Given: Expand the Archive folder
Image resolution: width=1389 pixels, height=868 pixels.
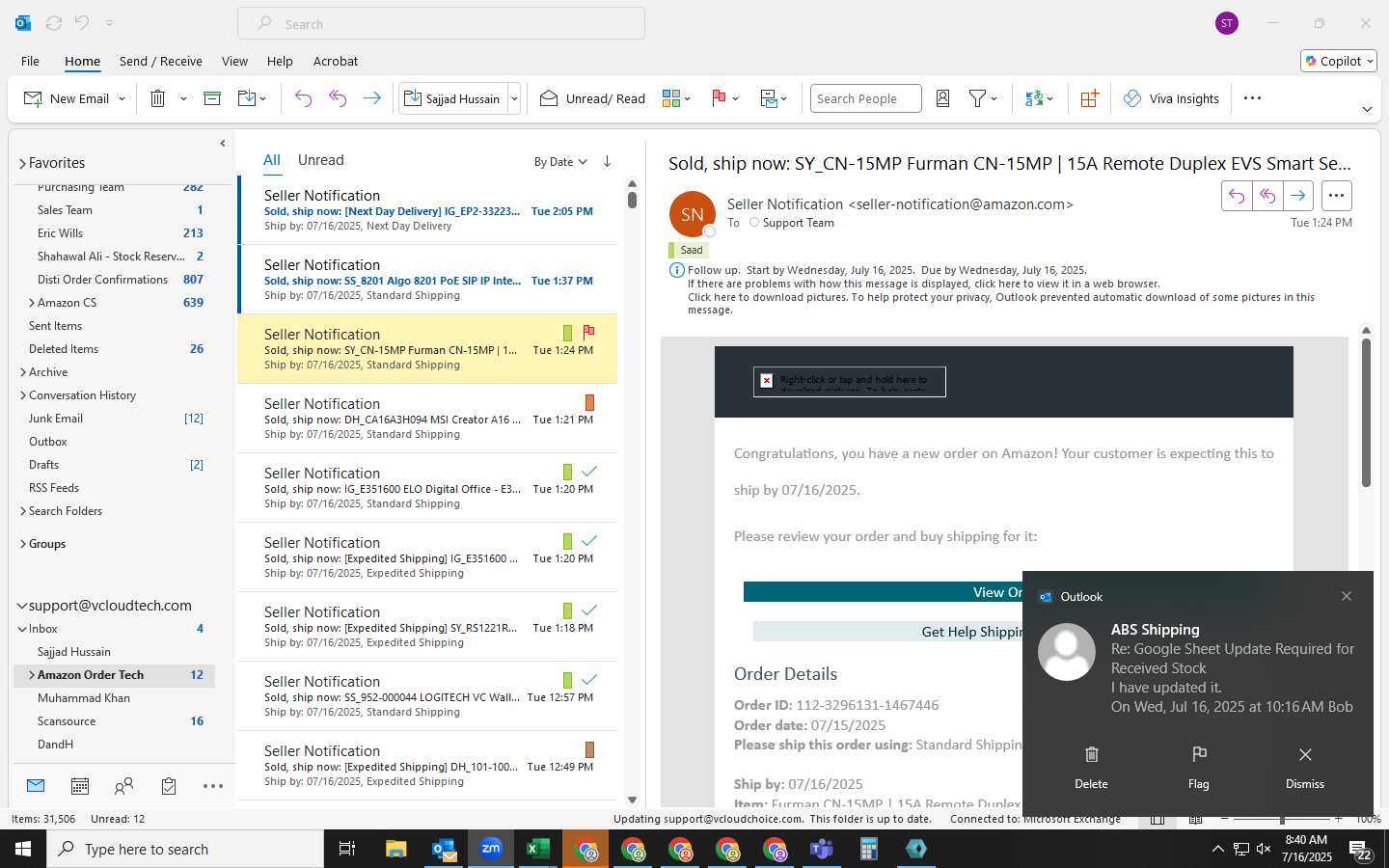Looking at the screenshot, I should pos(22,372).
